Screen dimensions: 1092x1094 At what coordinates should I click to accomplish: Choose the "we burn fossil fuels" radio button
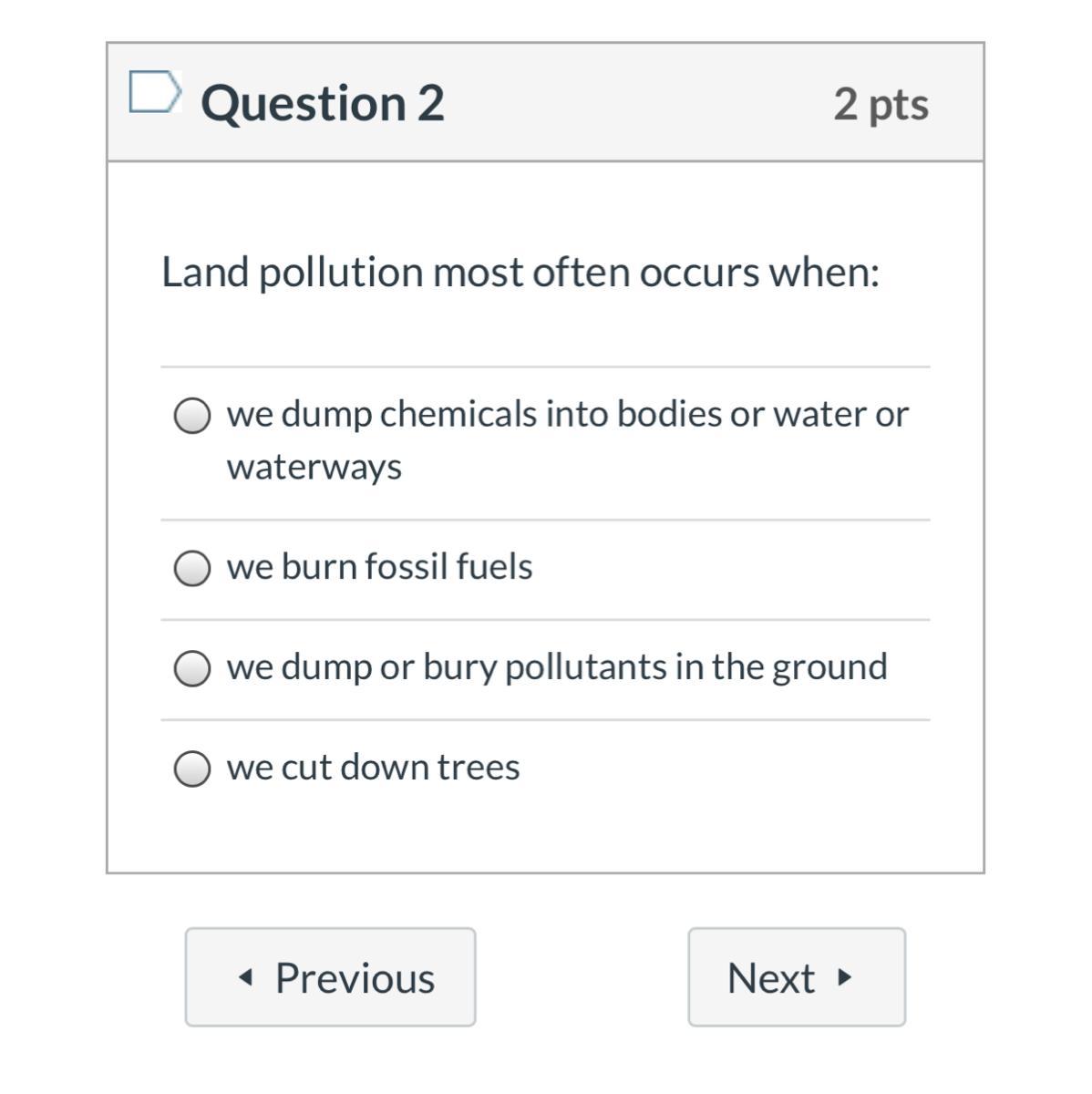pyautogui.click(x=192, y=568)
